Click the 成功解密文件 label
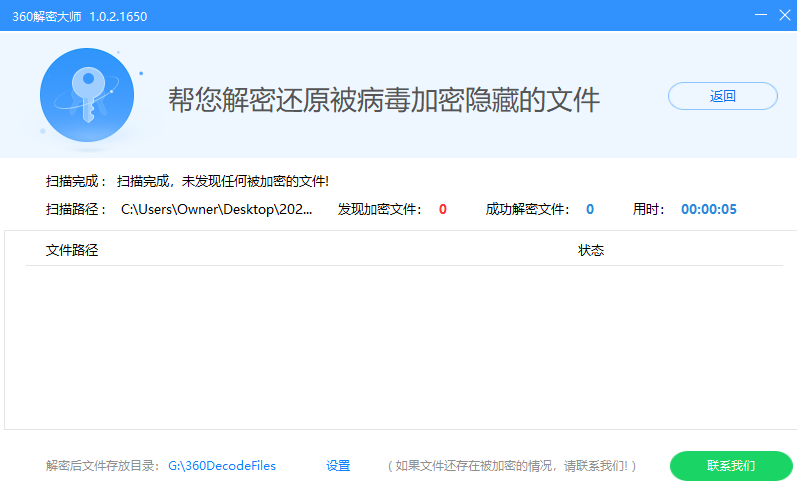 527,209
